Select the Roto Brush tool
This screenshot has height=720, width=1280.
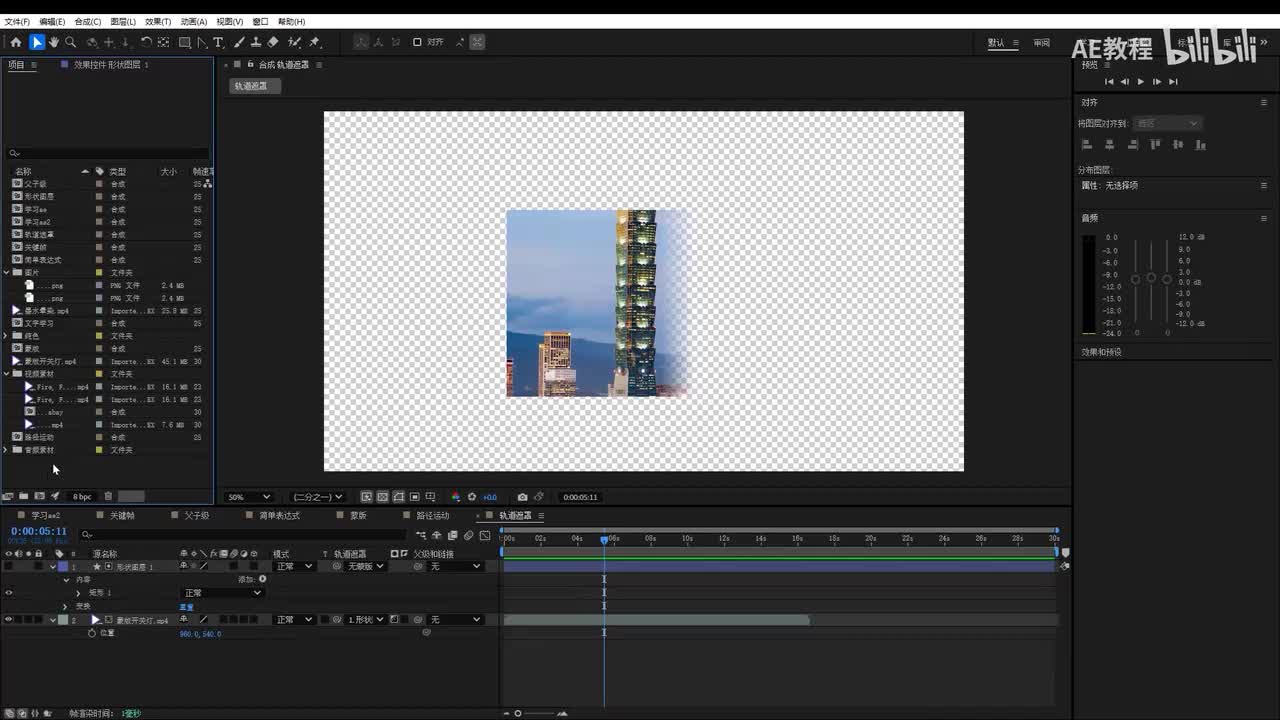(294, 42)
